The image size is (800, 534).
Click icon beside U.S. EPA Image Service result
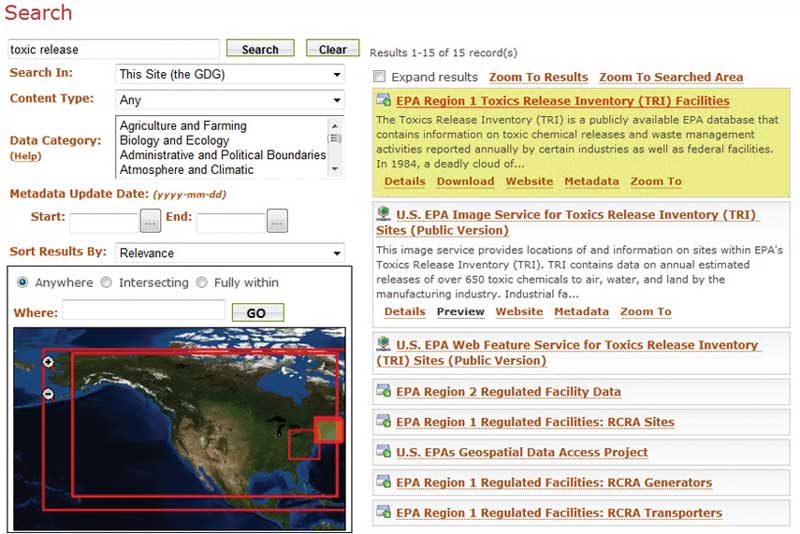pos(384,213)
